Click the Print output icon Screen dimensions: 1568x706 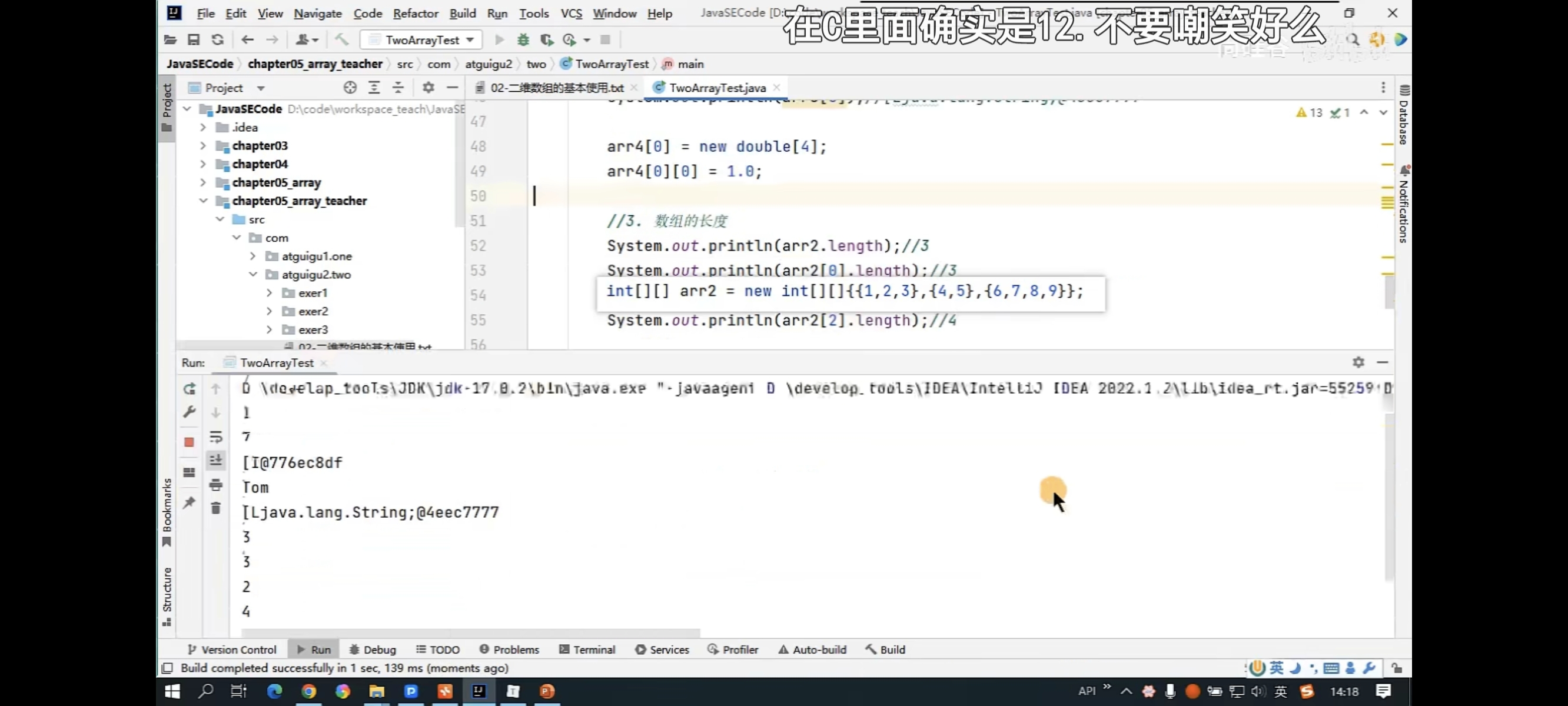click(215, 484)
